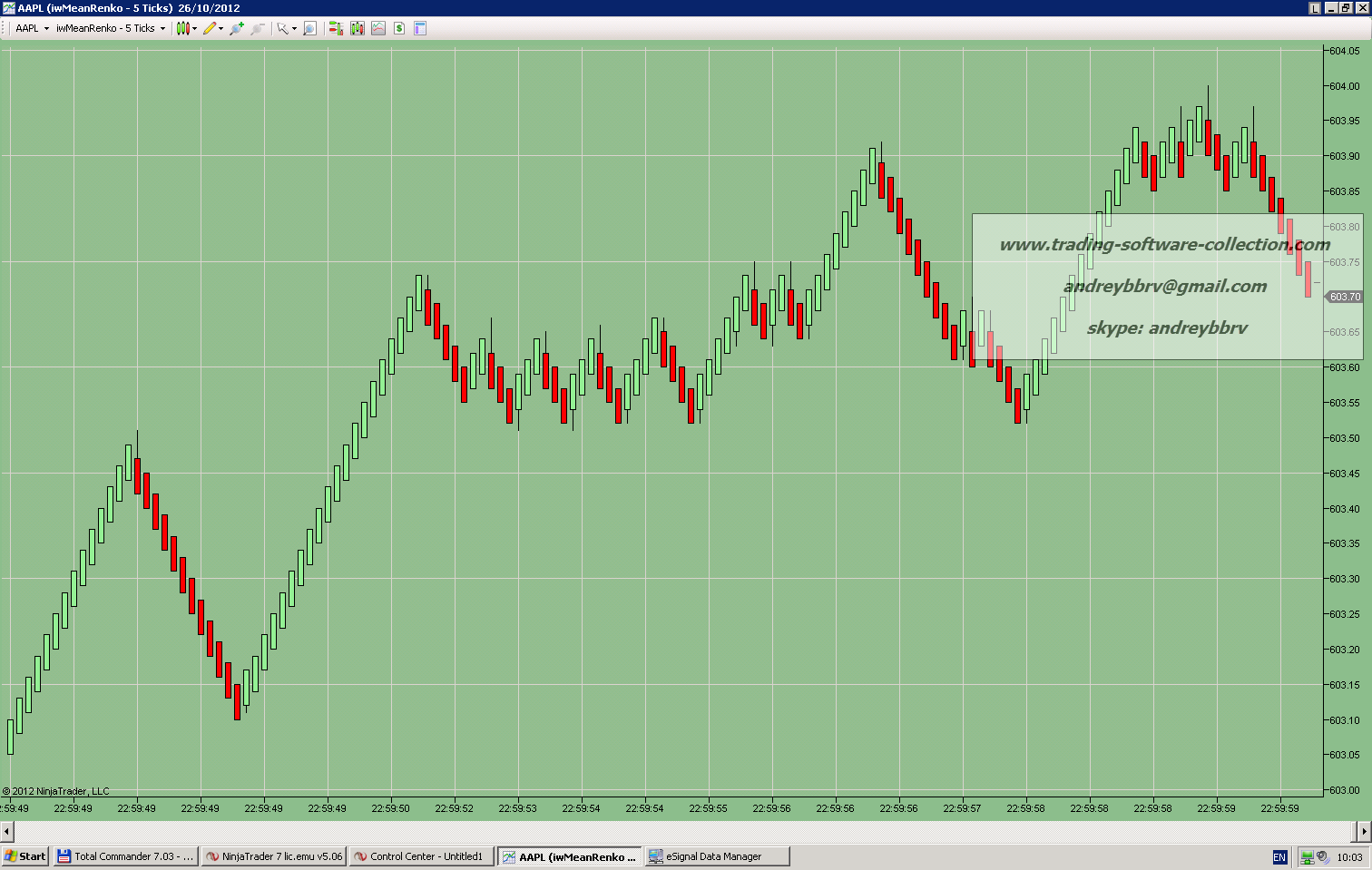Open the Strategies dollar sign icon
The width and height of the screenshot is (1372, 870).
click(399, 28)
